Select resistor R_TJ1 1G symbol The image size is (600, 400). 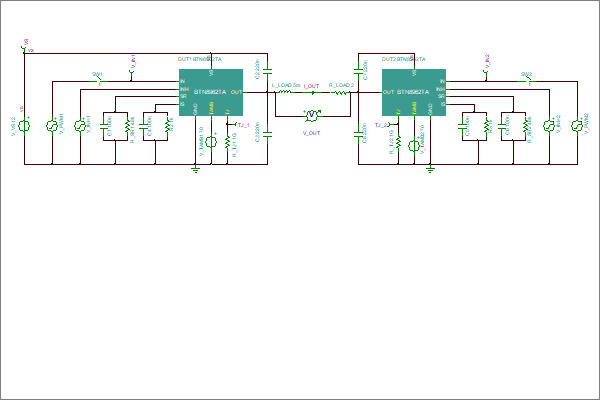pyautogui.click(x=227, y=142)
